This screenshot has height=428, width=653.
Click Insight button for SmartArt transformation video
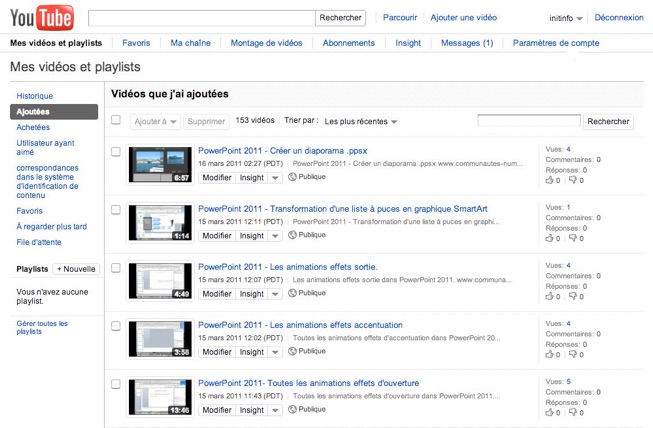252,236
